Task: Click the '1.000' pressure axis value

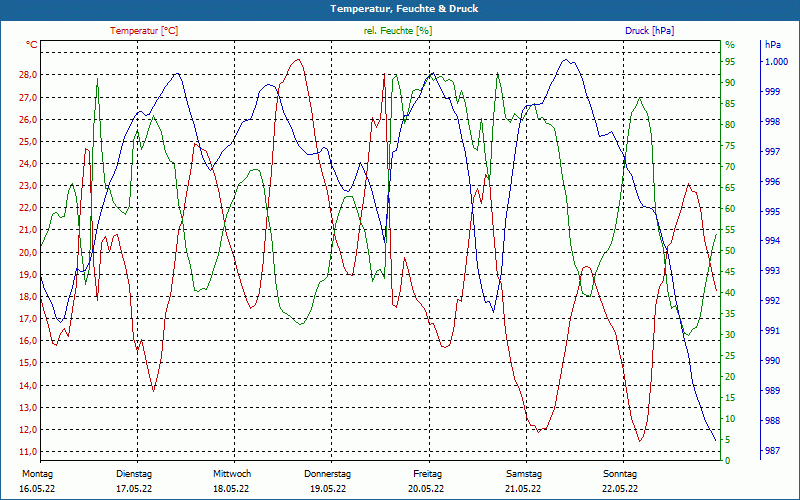Action: pyautogui.click(x=777, y=62)
